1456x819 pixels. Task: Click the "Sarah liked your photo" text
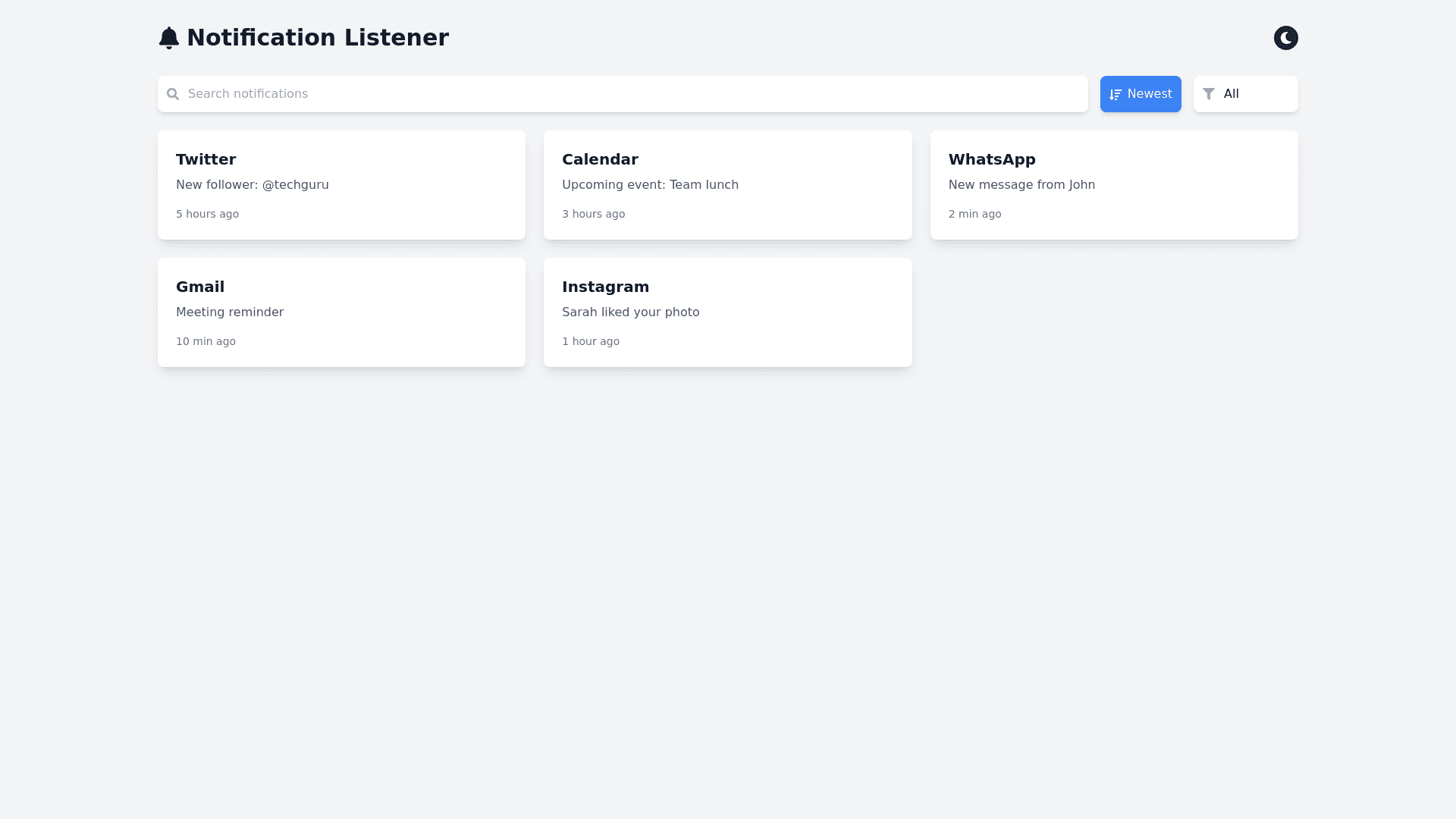pos(630,312)
